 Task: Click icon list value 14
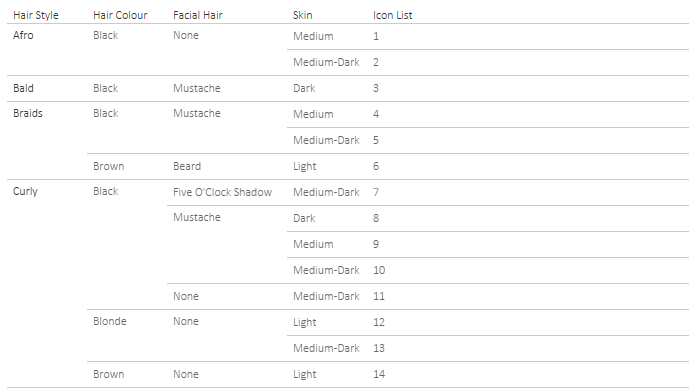[x=379, y=374]
